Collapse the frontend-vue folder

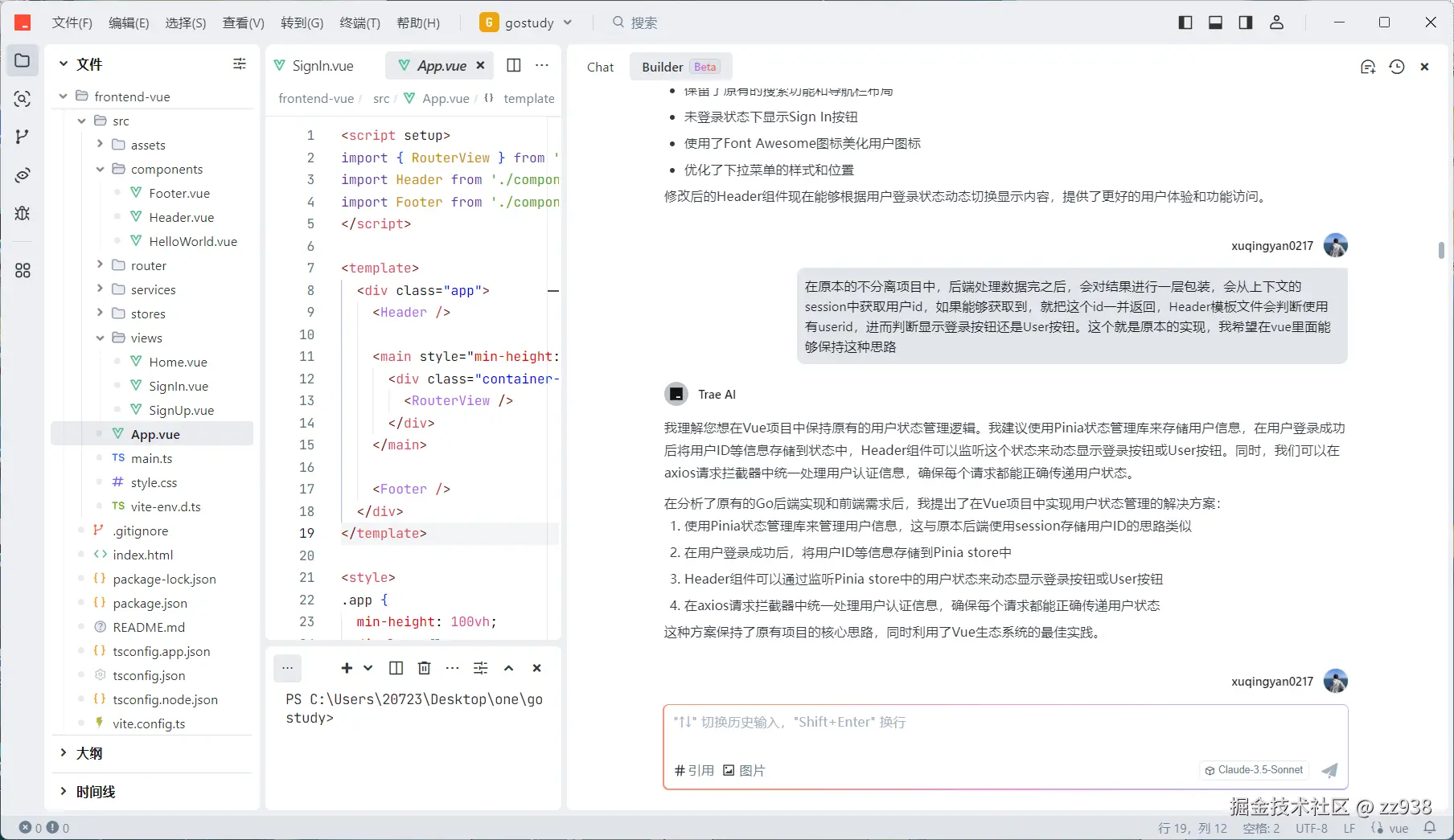[x=63, y=96]
